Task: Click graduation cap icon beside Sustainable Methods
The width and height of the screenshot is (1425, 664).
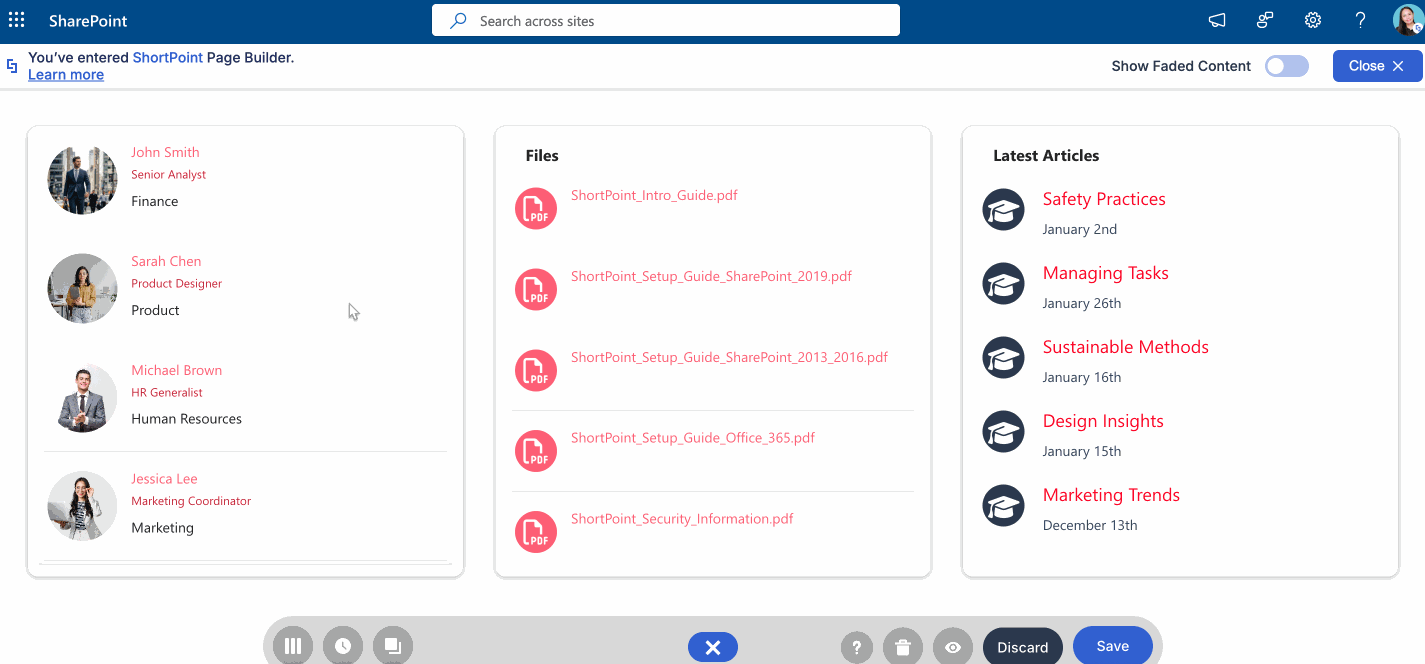Action: click(x=1003, y=358)
